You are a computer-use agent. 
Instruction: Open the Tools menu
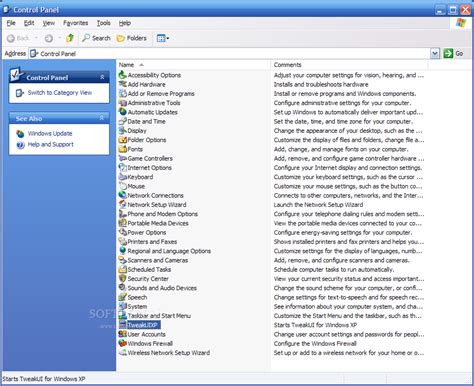point(104,23)
